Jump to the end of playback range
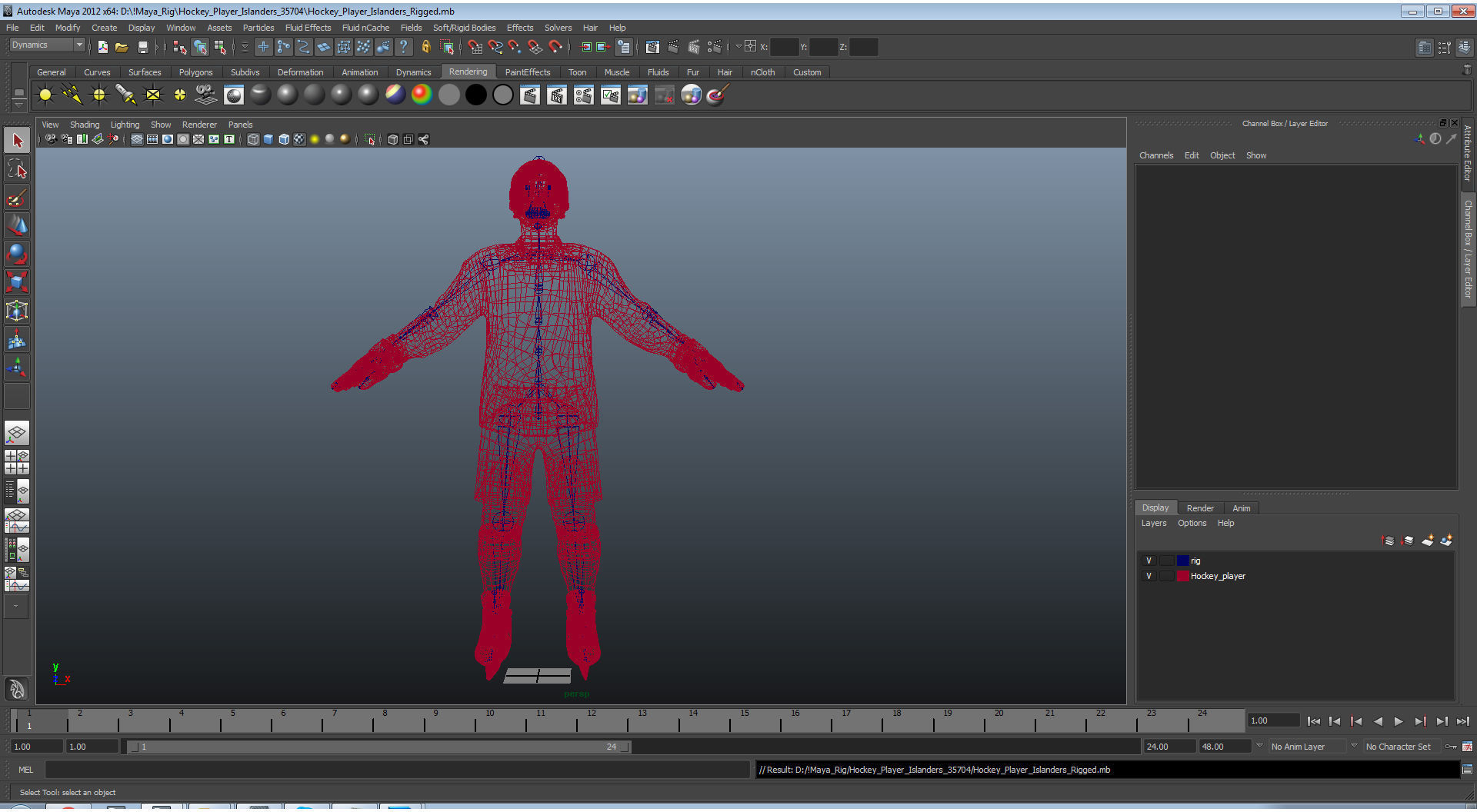The height and width of the screenshot is (812, 1477). click(1463, 721)
